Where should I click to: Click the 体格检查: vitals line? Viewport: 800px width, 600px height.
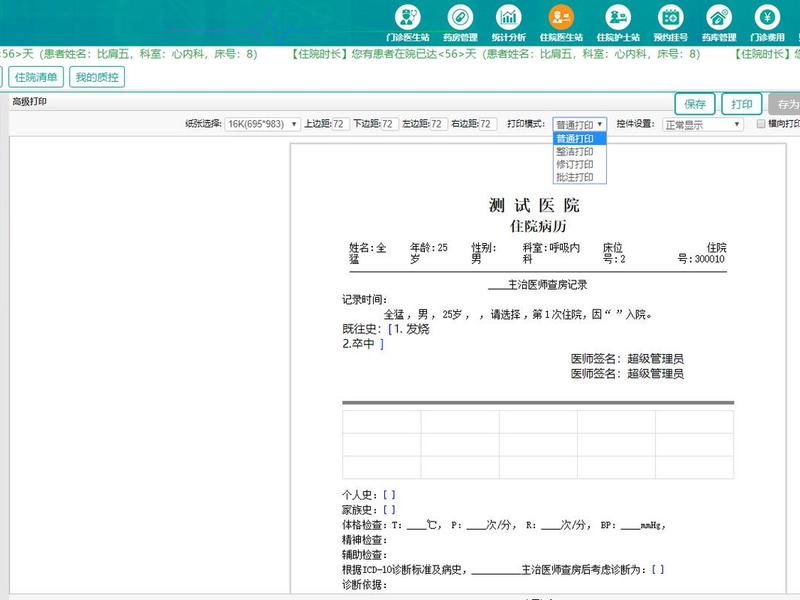504,524
